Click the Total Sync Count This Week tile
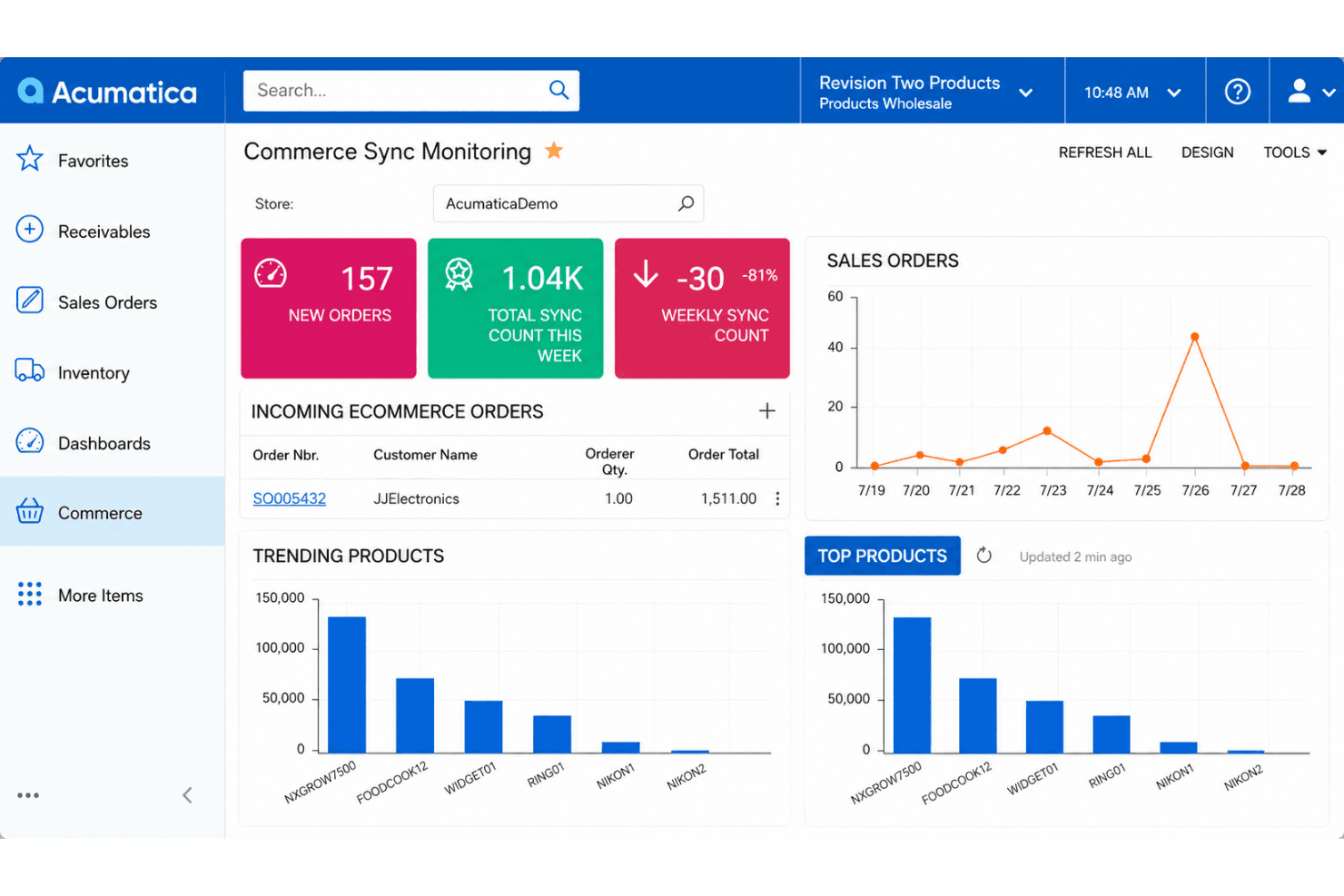 click(x=515, y=308)
